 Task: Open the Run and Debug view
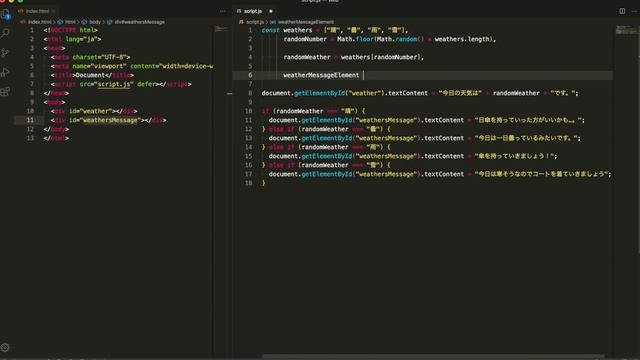[x=6, y=72]
